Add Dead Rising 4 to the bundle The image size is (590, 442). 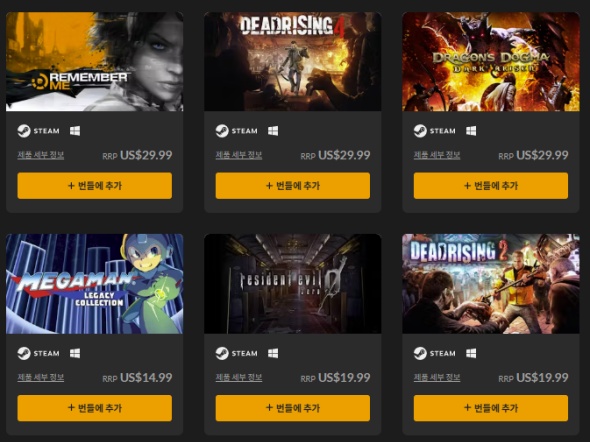click(293, 185)
